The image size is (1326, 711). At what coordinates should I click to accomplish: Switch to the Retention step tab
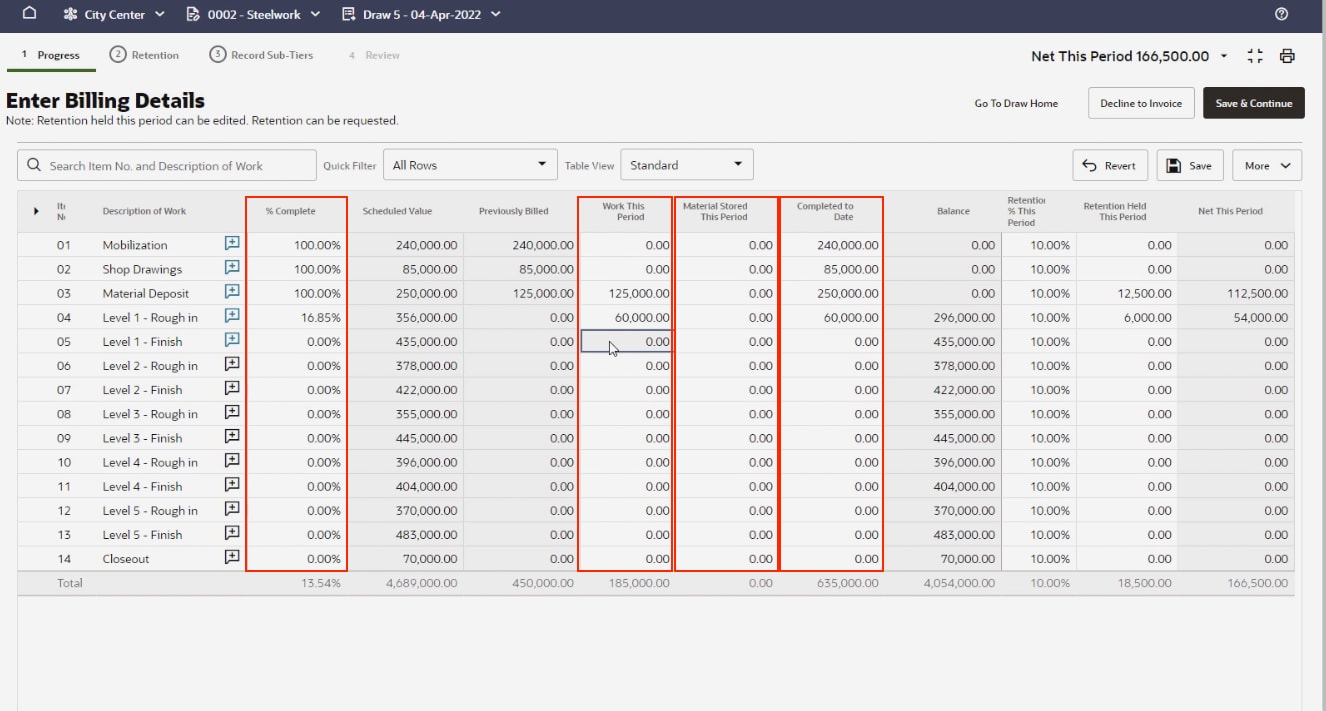coord(144,55)
